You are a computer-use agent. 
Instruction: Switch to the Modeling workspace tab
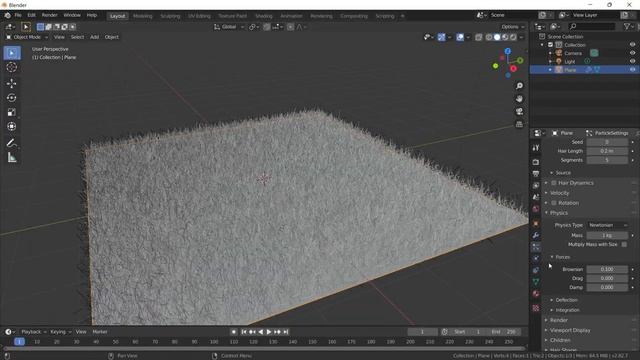(142, 16)
